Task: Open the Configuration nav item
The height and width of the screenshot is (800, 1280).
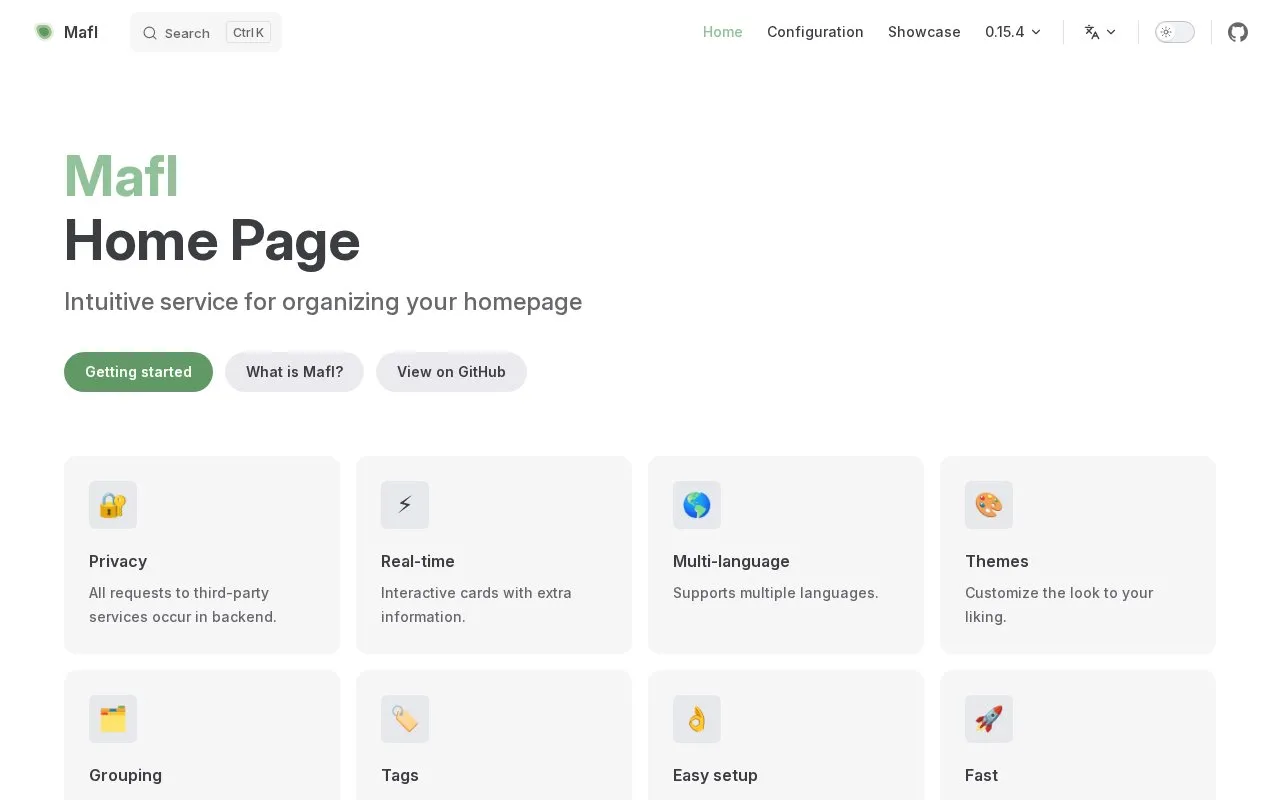Action: coord(815,32)
